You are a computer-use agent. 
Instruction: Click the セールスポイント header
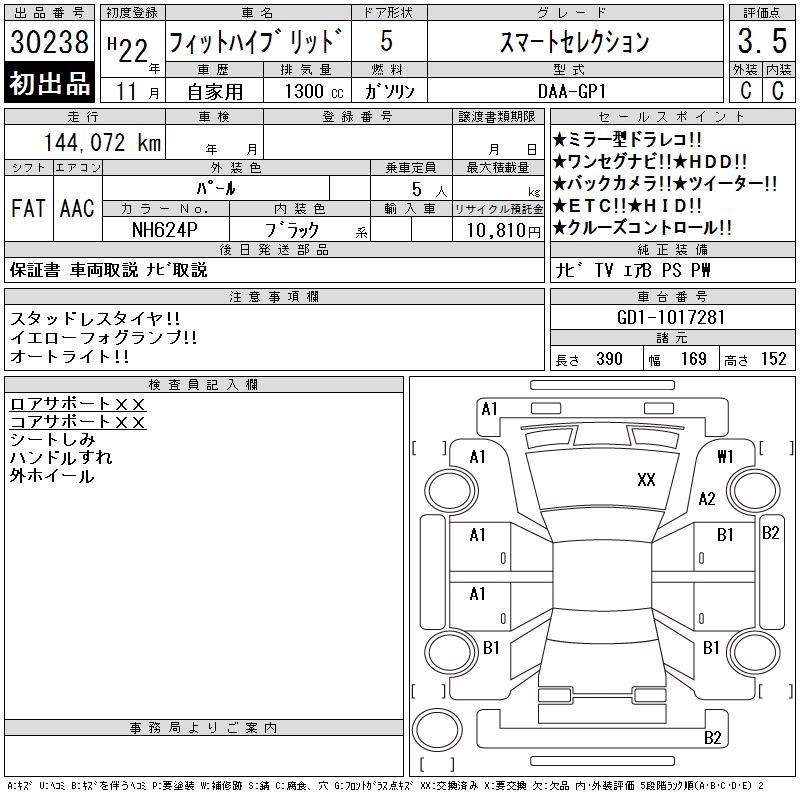672,117
